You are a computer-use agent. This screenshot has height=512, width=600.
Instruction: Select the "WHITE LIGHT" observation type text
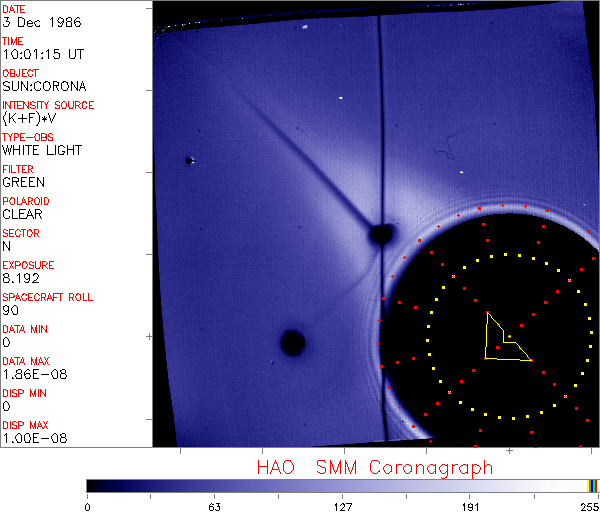[x=42, y=150]
